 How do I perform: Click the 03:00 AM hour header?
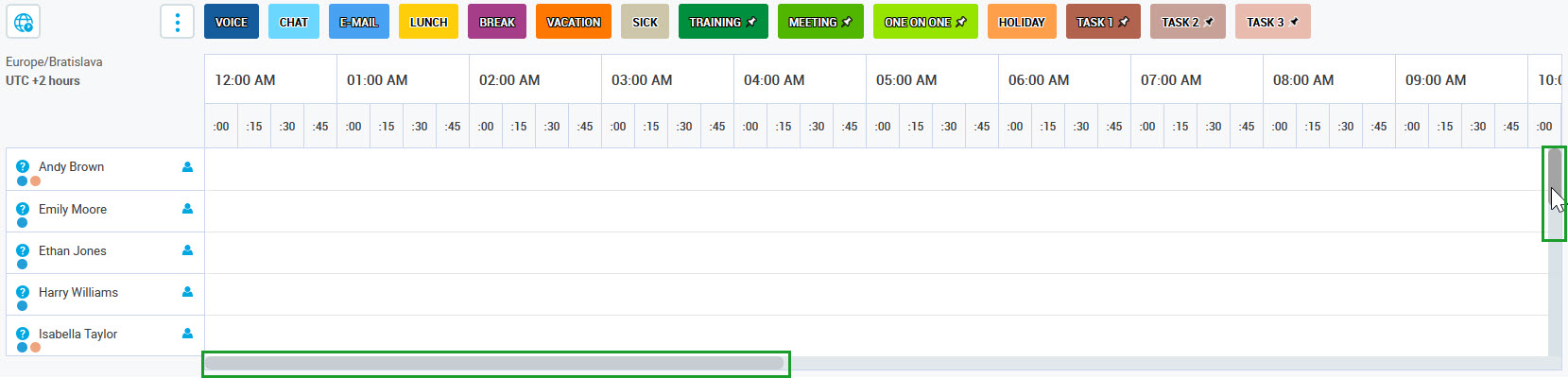(642, 80)
